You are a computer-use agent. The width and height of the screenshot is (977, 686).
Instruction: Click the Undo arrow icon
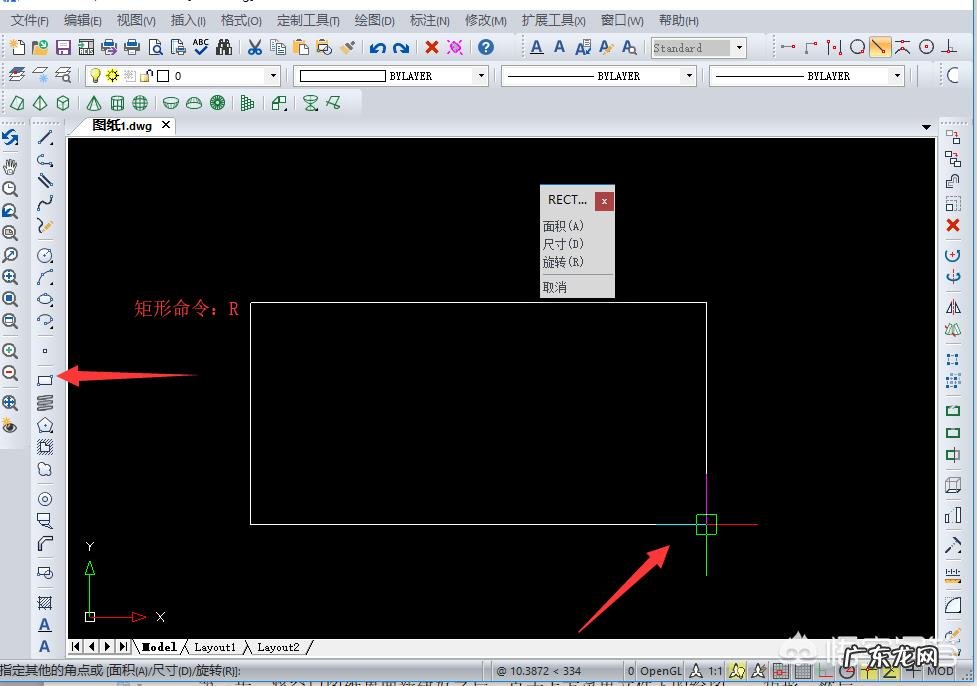[x=377, y=47]
